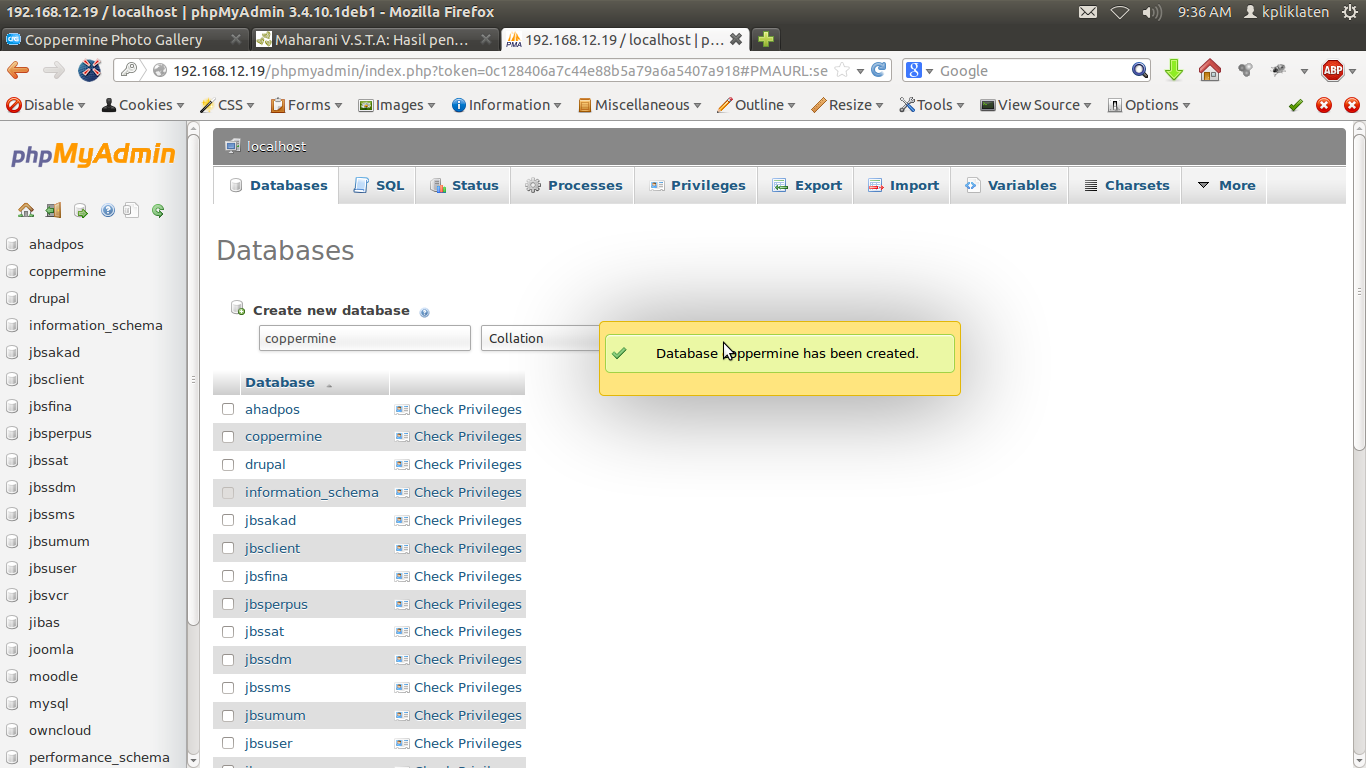Image resolution: width=1366 pixels, height=768 pixels.
Task: Open phpMyAdmin documentation question-mark icon
Action: coord(107,211)
